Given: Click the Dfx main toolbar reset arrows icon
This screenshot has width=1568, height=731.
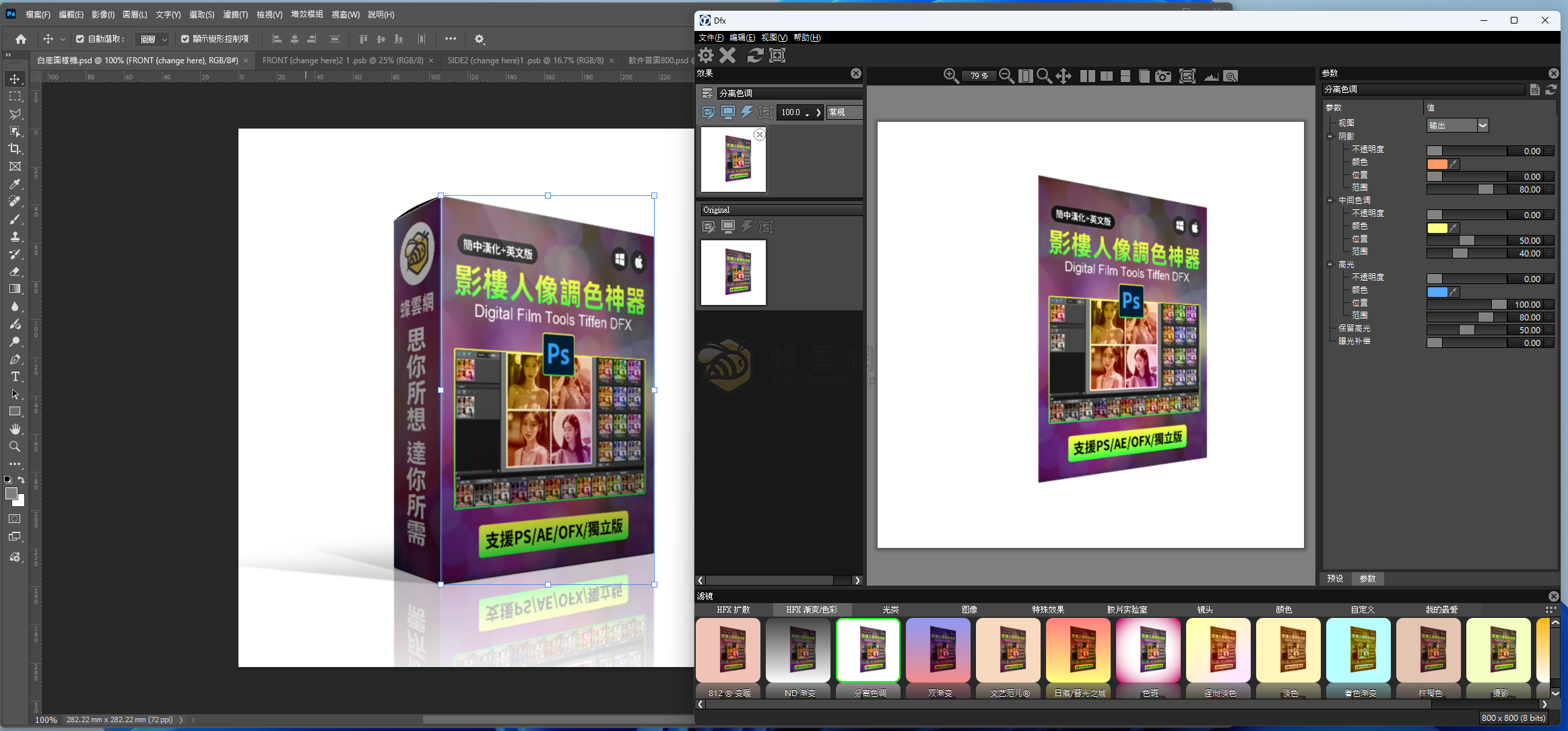Looking at the screenshot, I should [x=755, y=55].
